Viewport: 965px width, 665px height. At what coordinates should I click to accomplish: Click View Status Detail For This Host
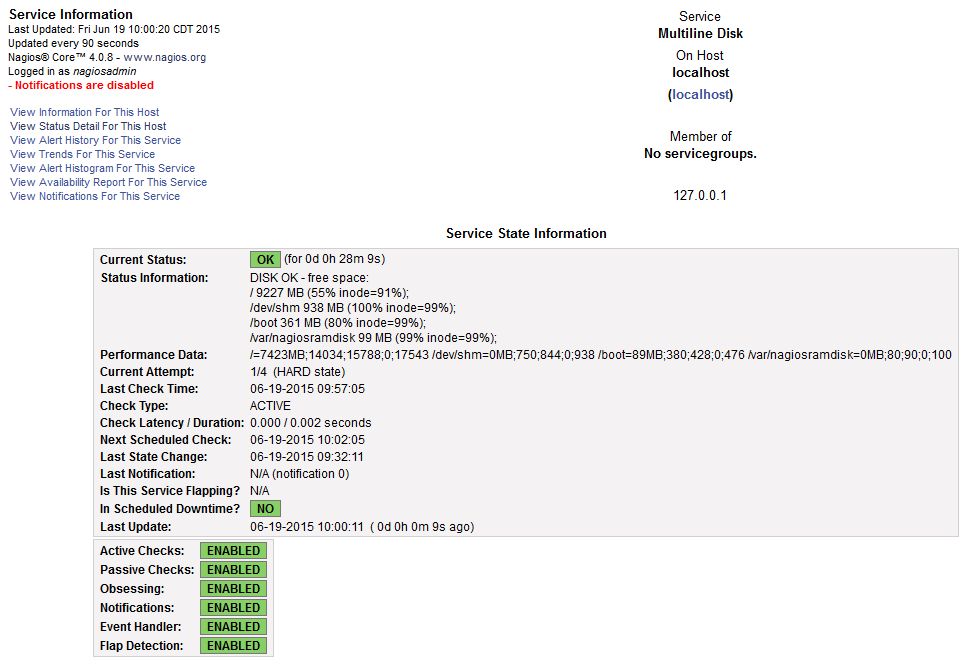coord(88,126)
